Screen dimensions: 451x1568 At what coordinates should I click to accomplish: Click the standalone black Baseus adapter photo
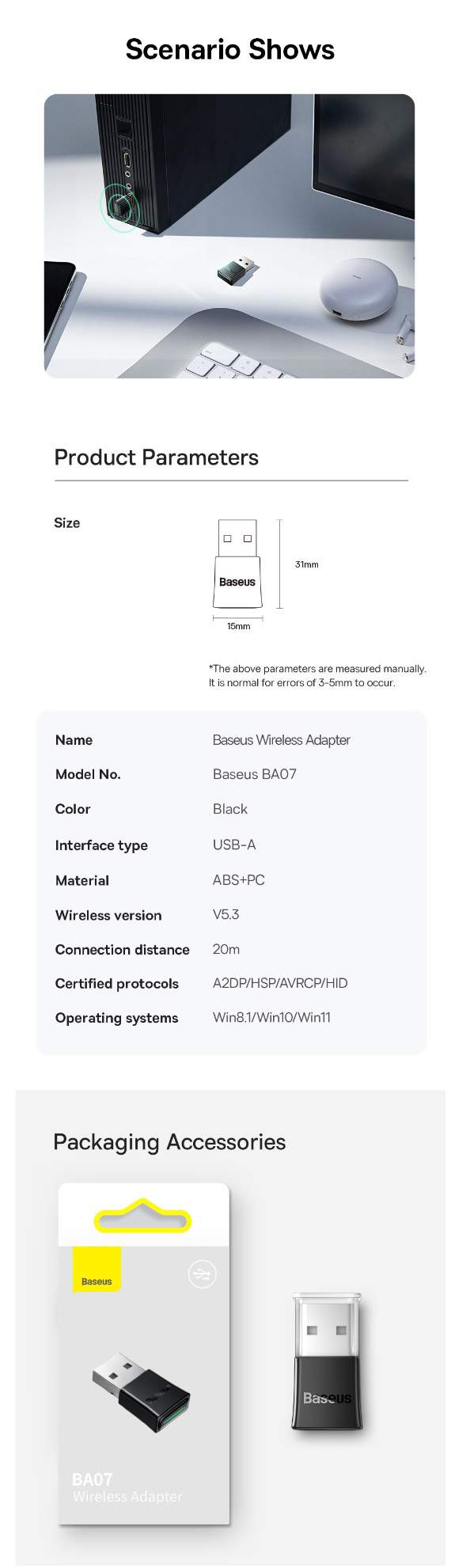tap(327, 1361)
